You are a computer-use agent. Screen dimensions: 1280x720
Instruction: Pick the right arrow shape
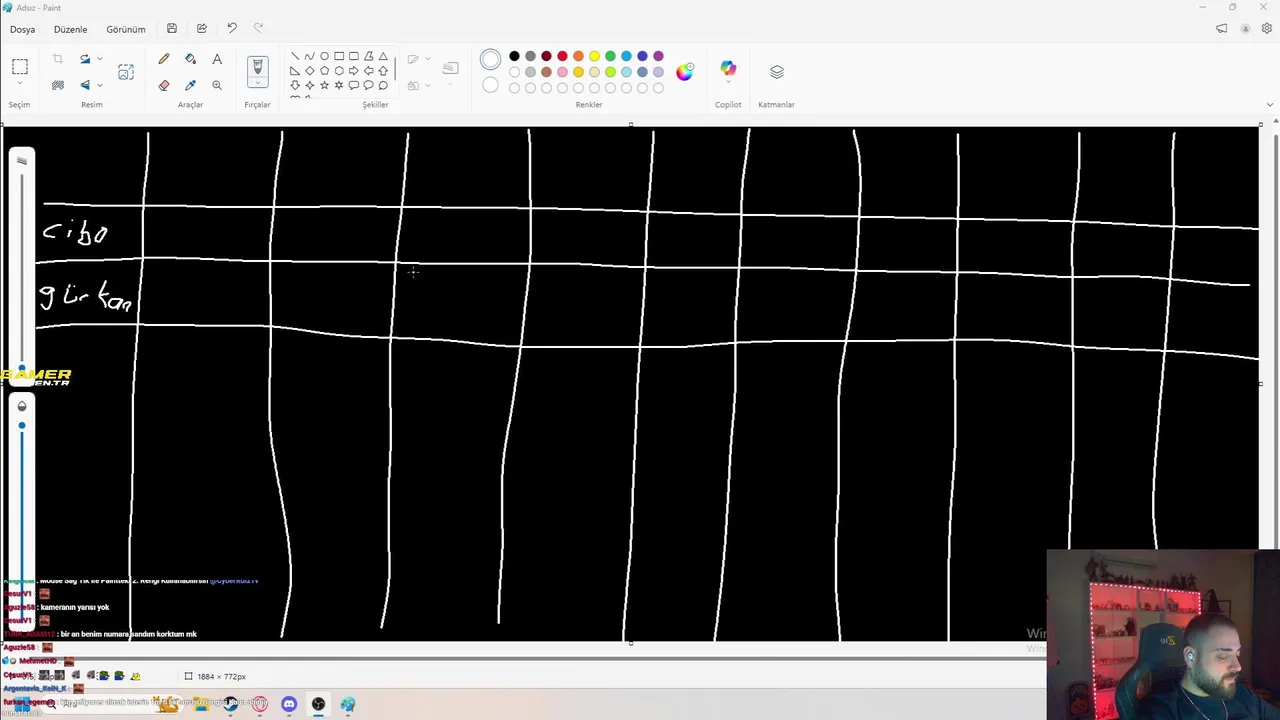click(x=353, y=71)
